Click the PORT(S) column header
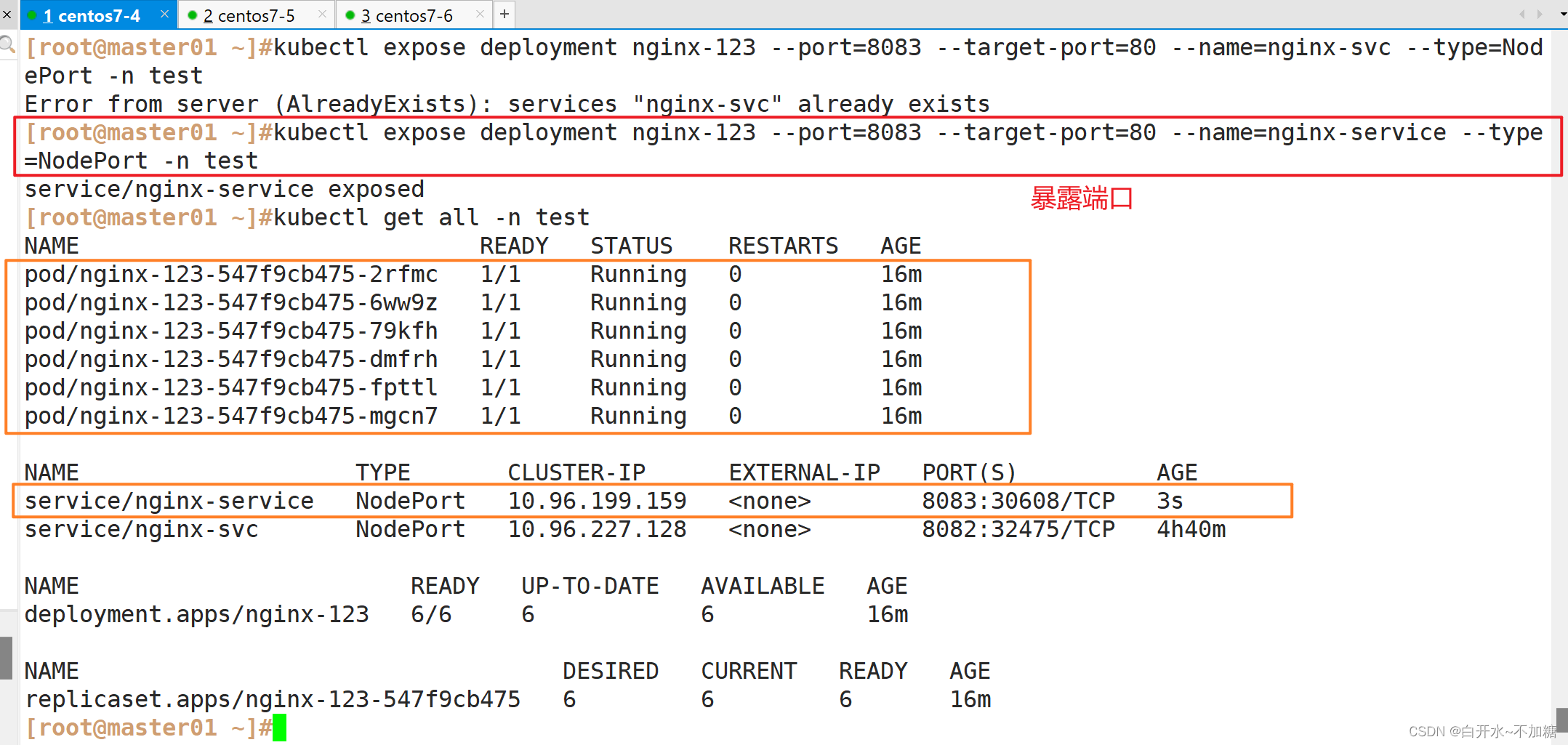 (x=969, y=472)
